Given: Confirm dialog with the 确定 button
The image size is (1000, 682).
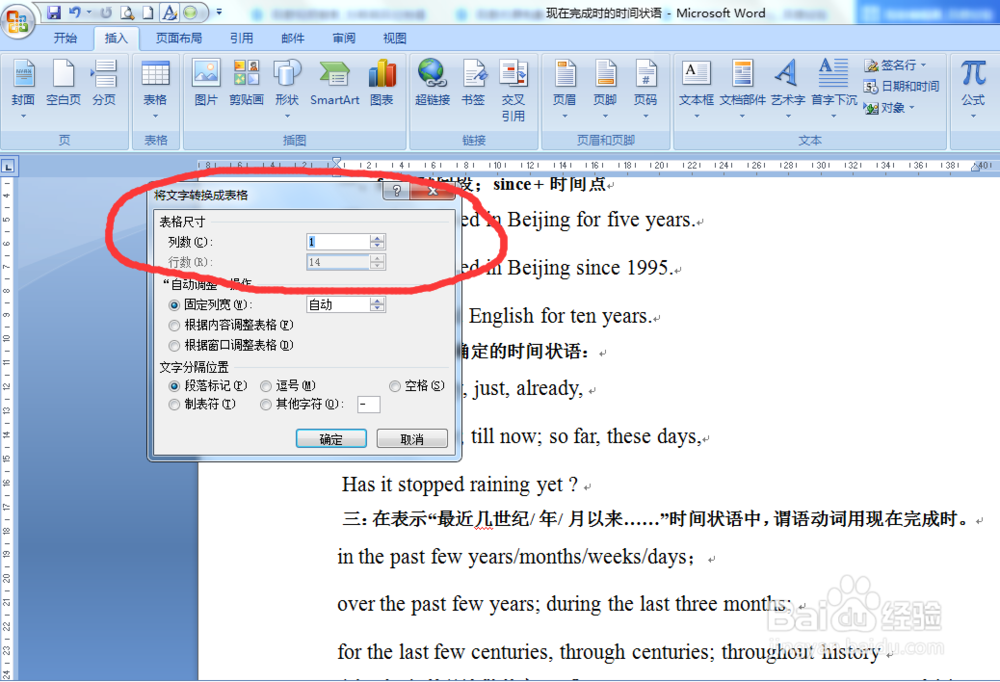Looking at the screenshot, I should pos(331,439).
